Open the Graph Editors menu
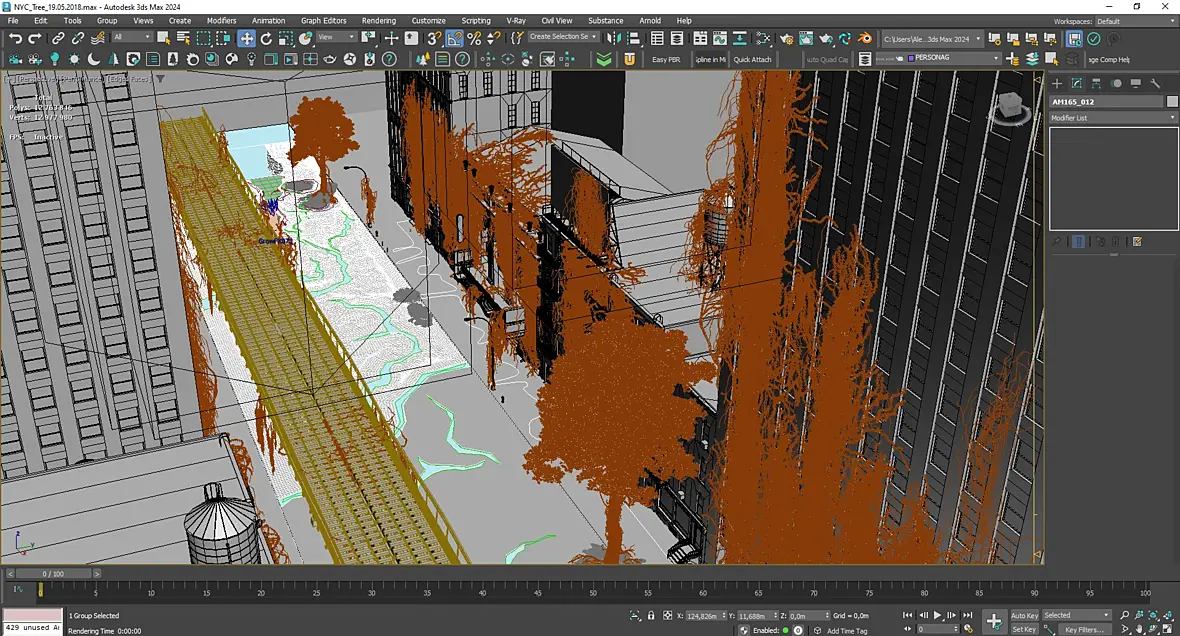 click(324, 20)
